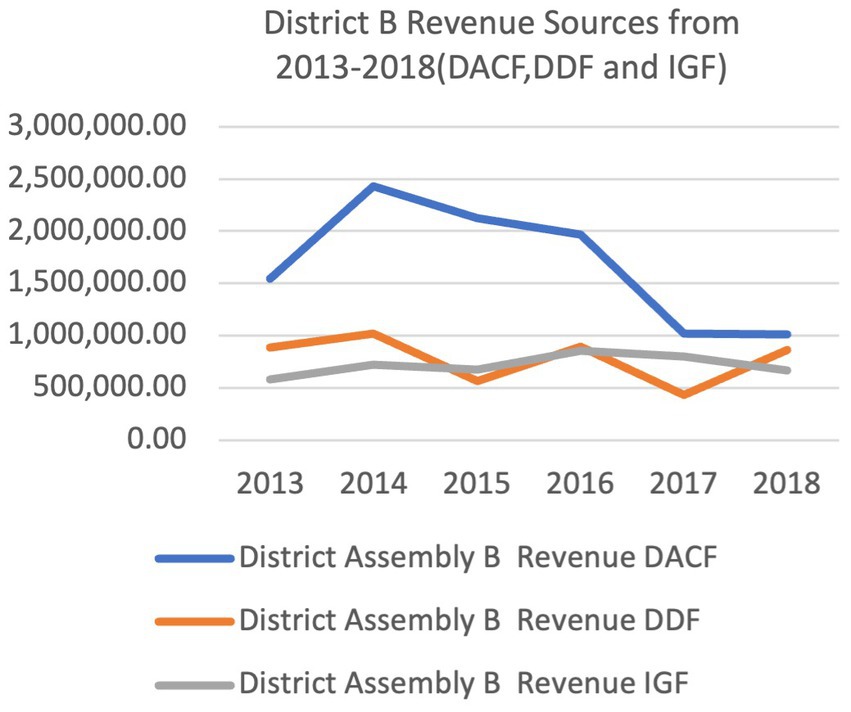Click the 2017 x-axis label
Screen dimensions: 851x712
[683, 483]
